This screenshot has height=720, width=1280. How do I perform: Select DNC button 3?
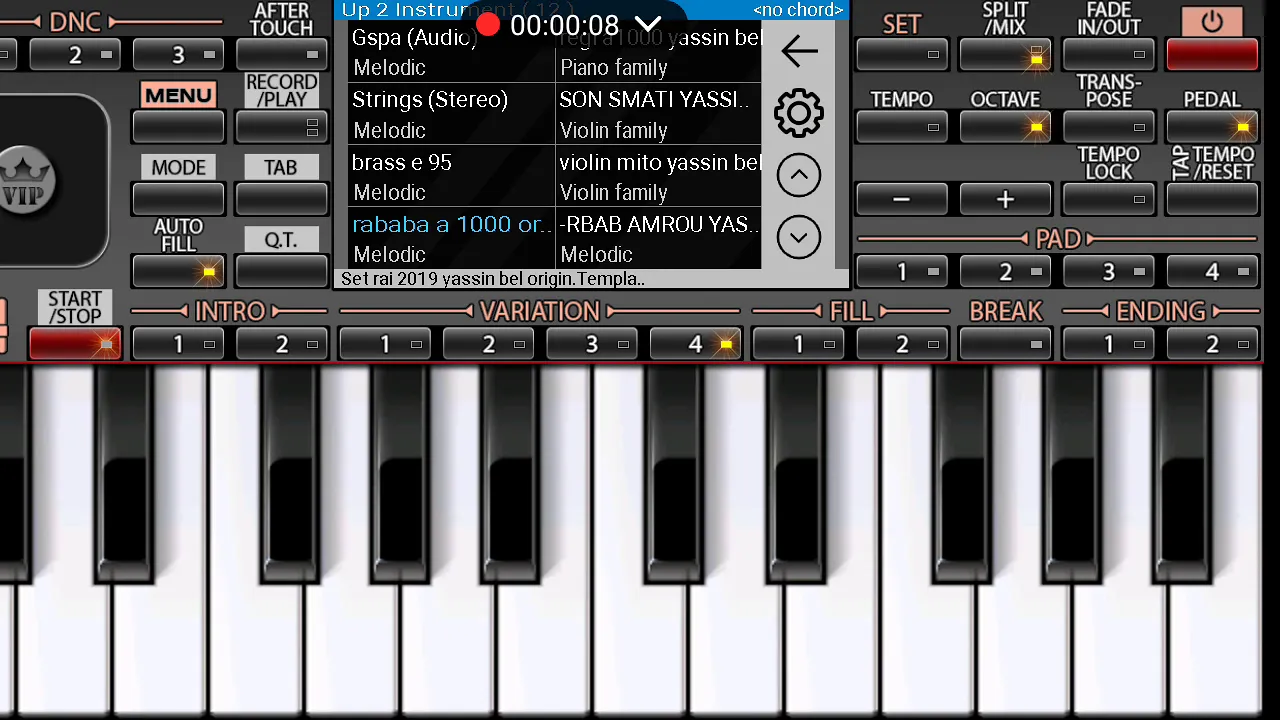coord(179,55)
